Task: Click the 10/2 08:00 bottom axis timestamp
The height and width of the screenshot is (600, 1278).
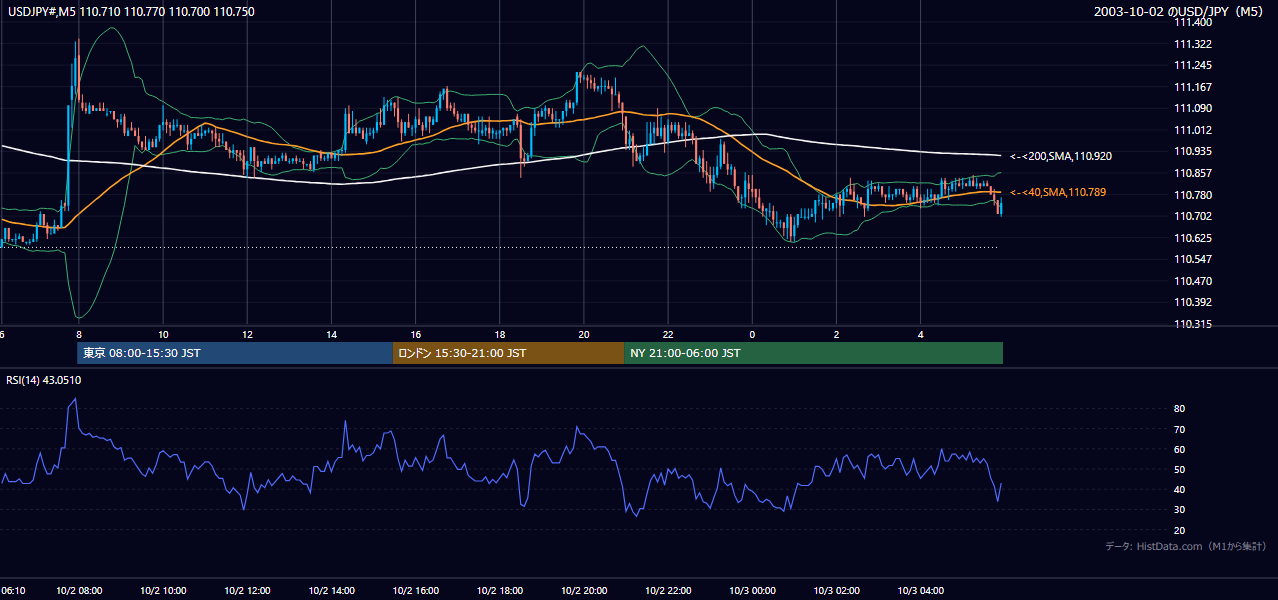Action: point(78,590)
